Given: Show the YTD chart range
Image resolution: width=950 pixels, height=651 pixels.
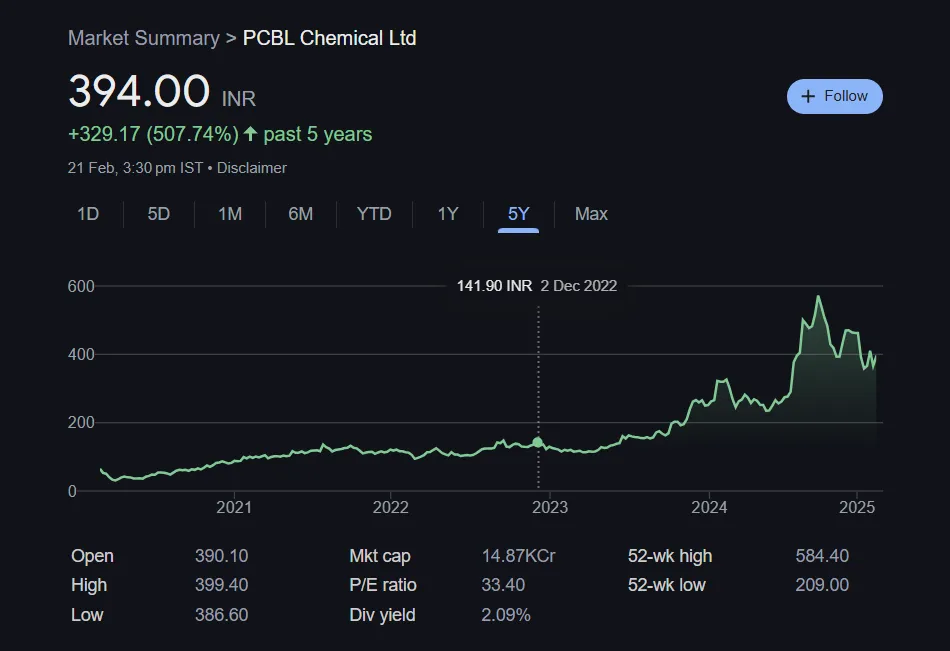Looking at the screenshot, I should [374, 214].
